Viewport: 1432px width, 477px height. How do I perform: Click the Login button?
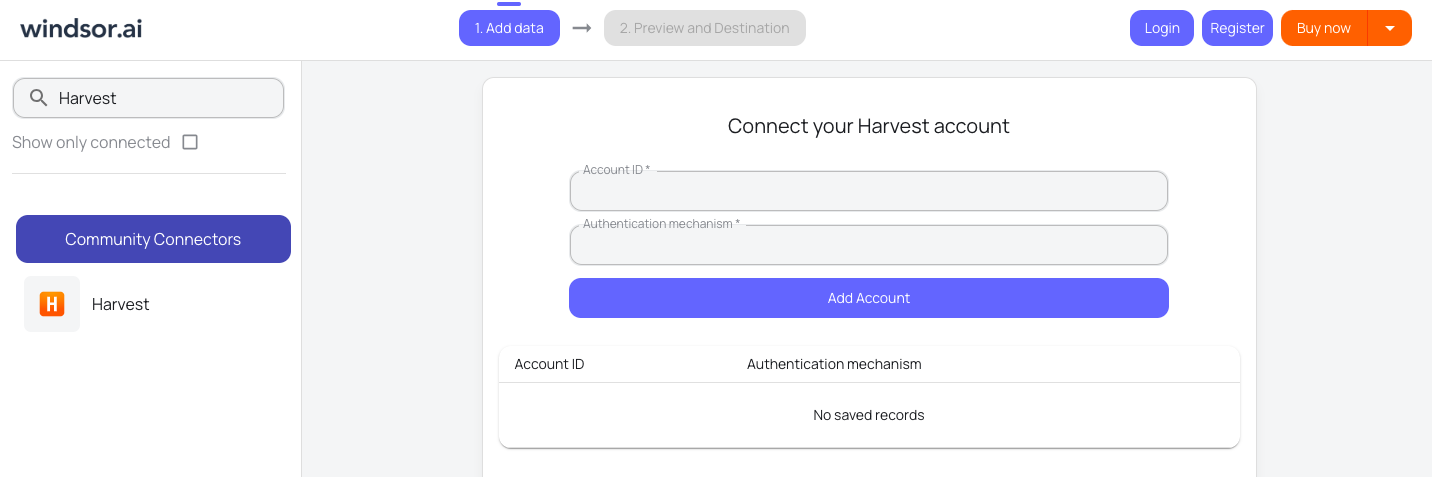pos(1162,28)
